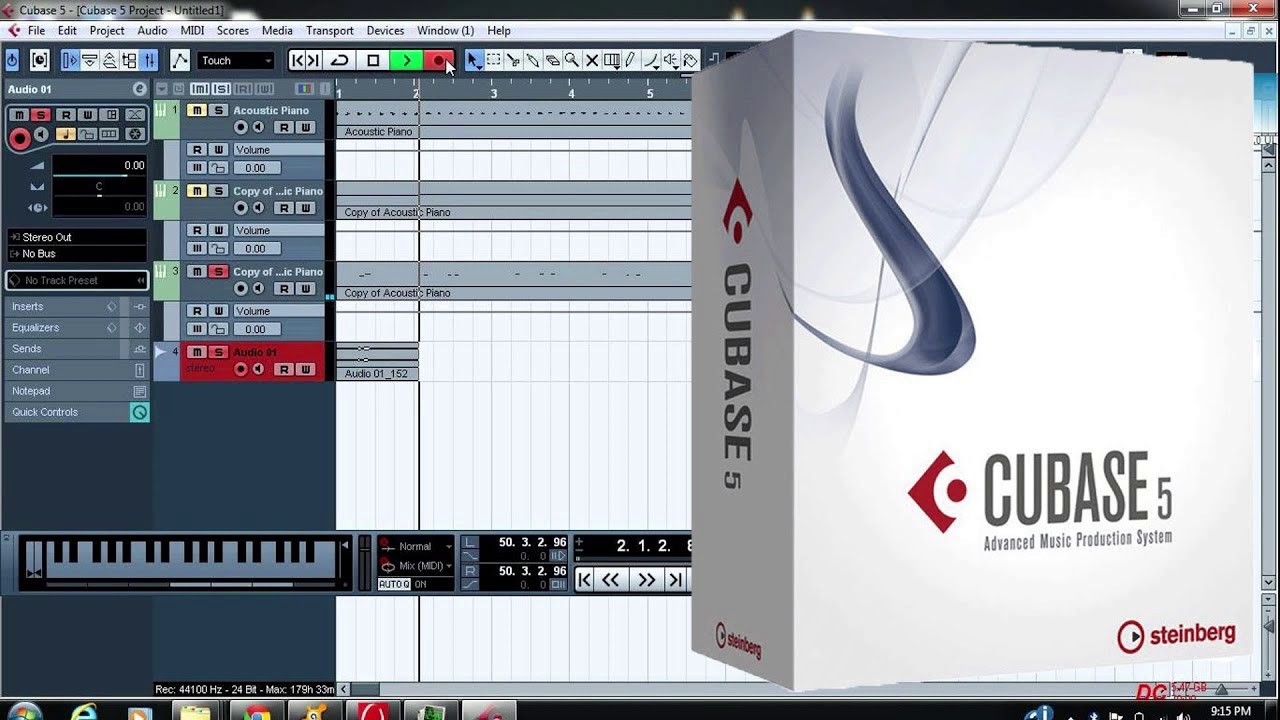
Task: Solo the track 3 Copy of Piano
Action: tap(218, 271)
